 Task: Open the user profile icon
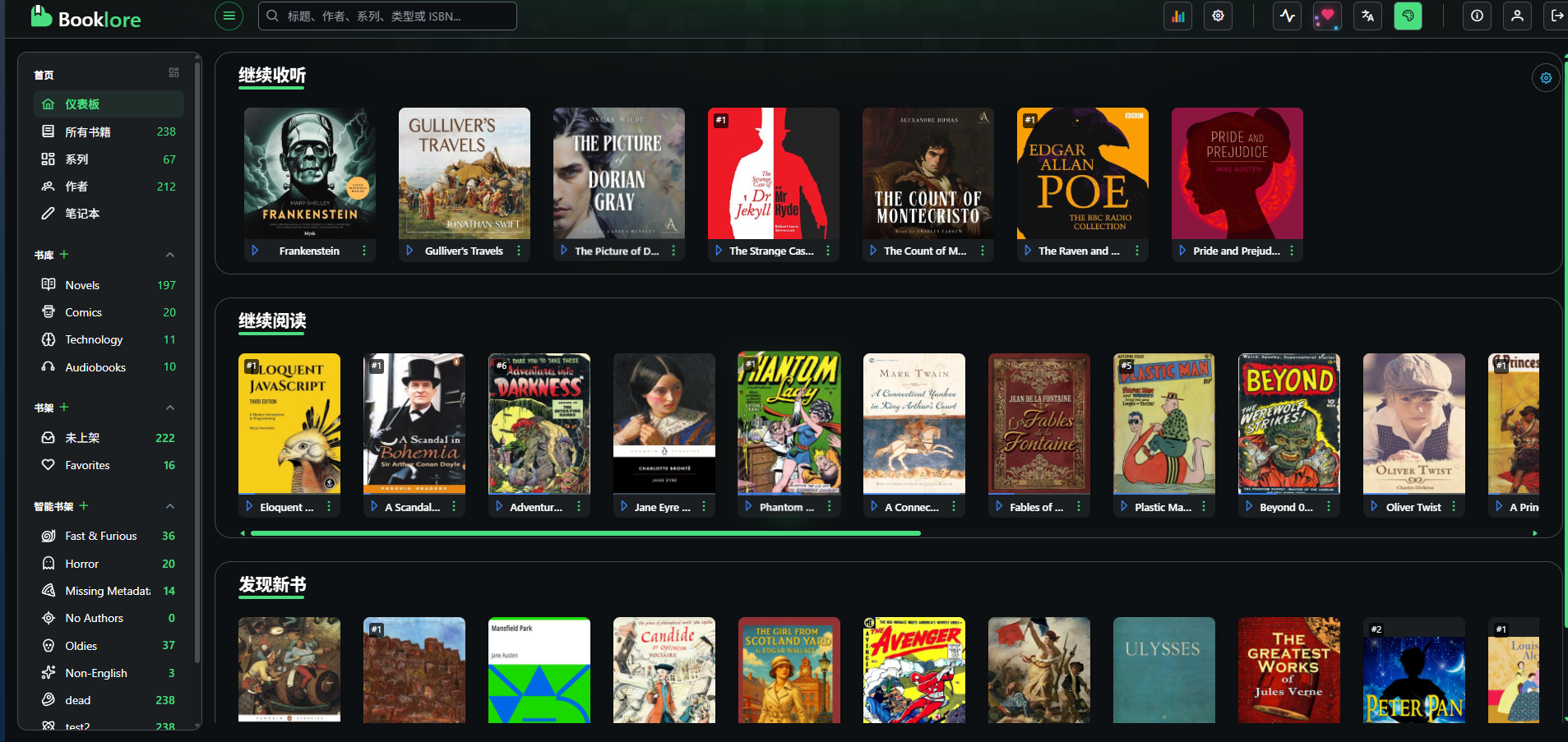[x=1517, y=16]
